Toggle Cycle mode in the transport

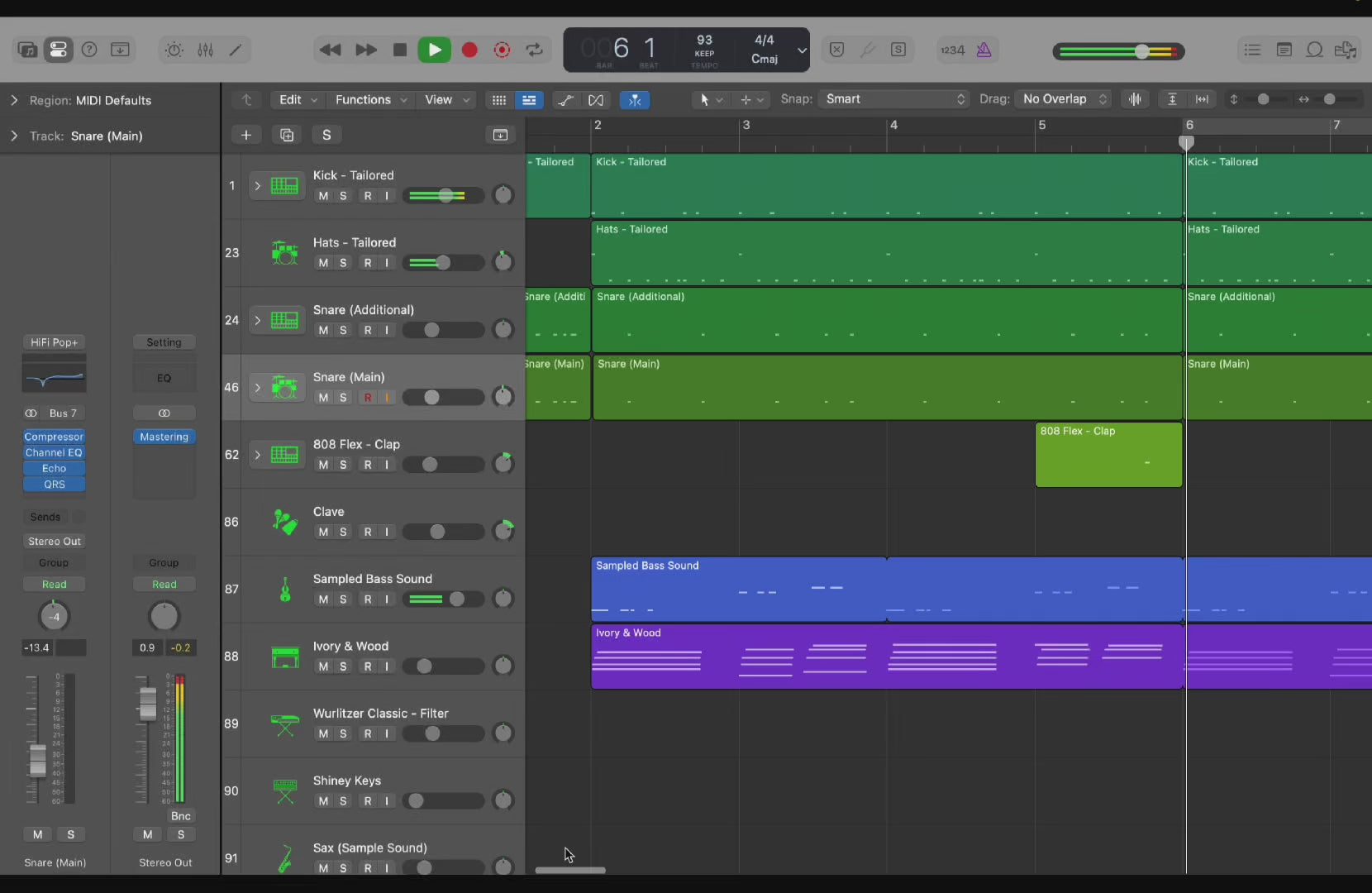coord(535,50)
